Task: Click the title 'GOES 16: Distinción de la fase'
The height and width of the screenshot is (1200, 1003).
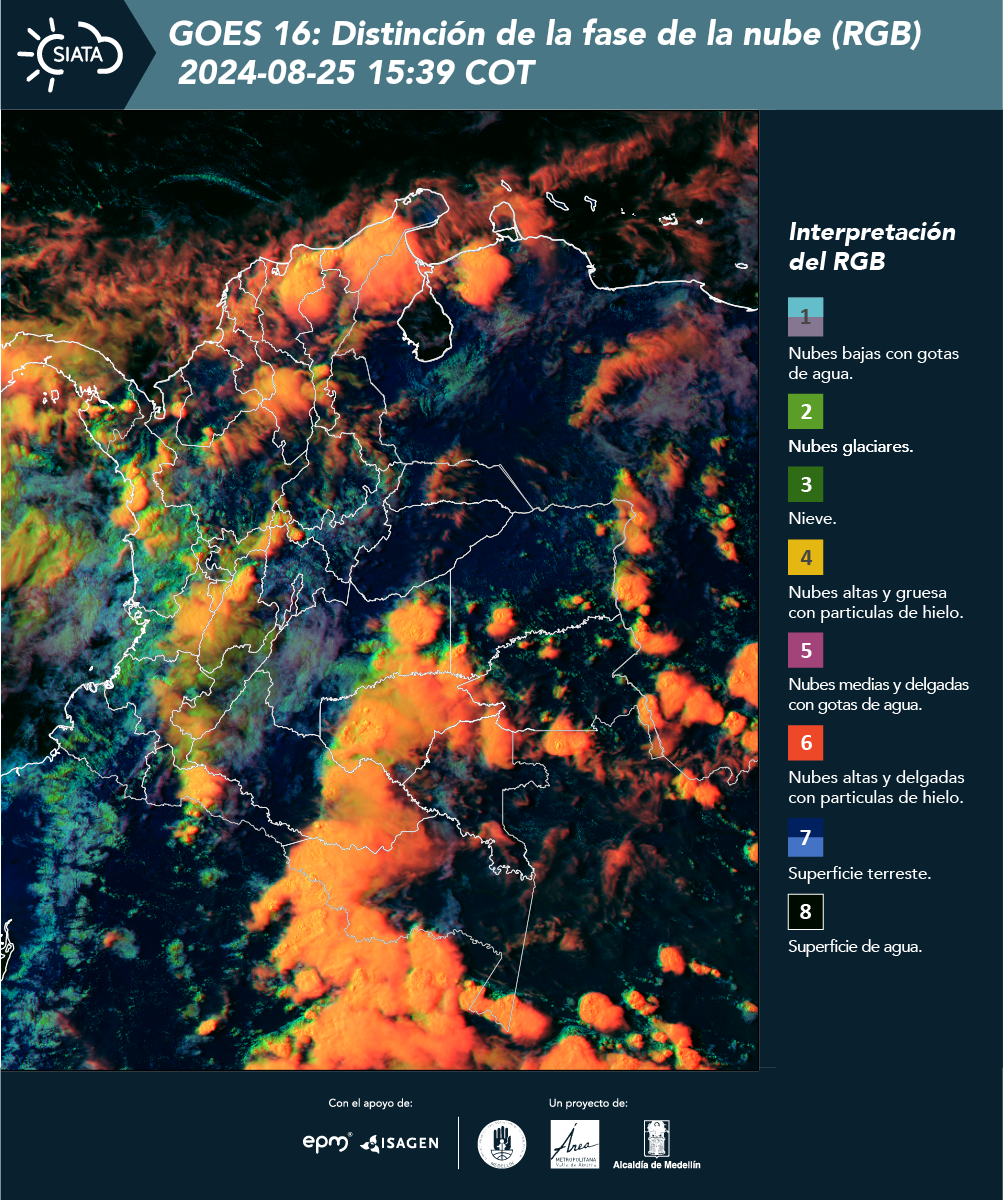Action: click(x=545, y=35)
